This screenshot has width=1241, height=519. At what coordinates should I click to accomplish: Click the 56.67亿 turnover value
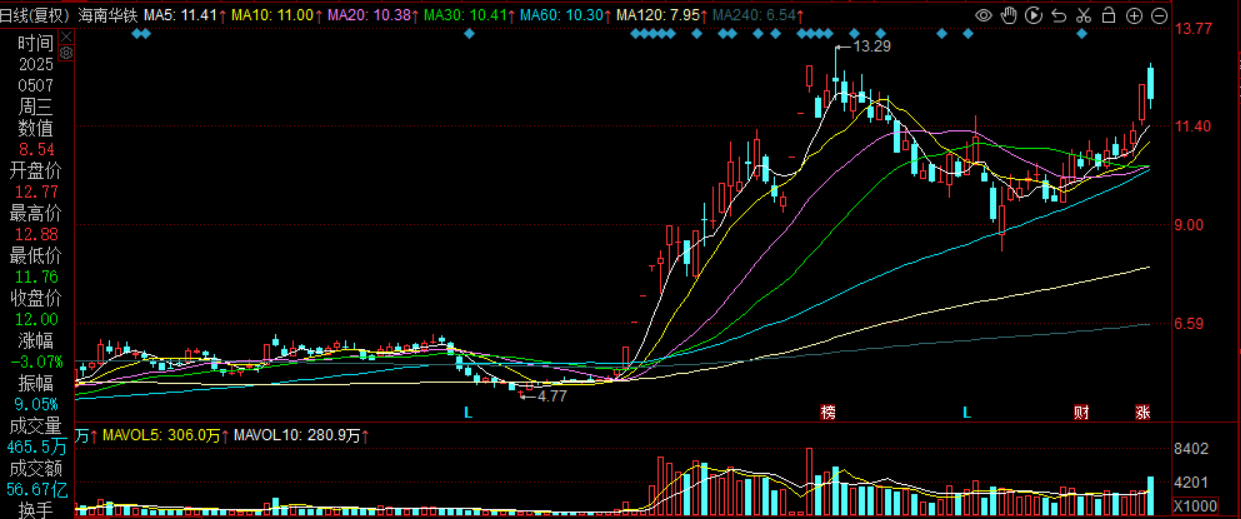[37, 489]
